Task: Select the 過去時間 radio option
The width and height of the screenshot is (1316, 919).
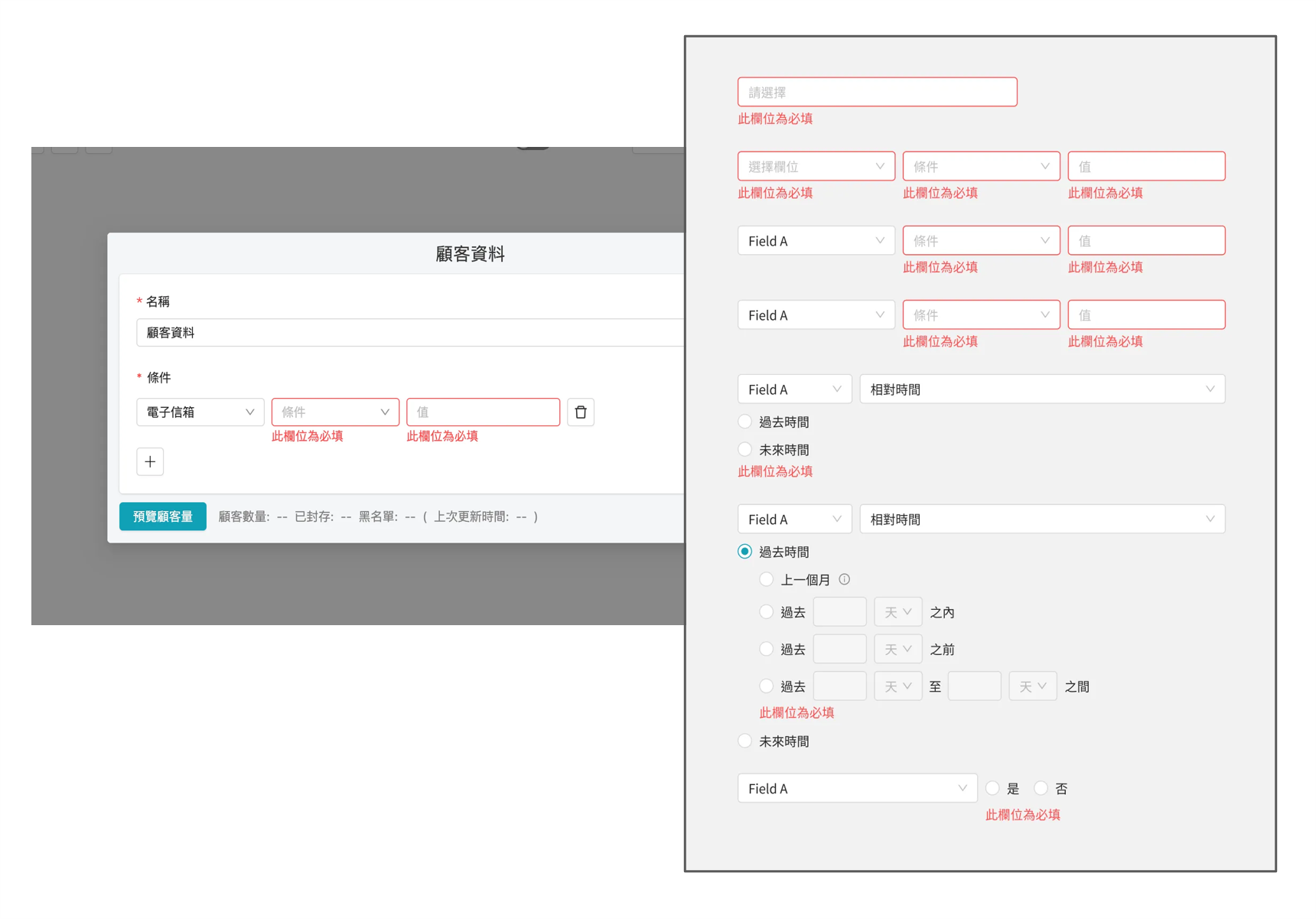Action: click(x=744, y=421)
